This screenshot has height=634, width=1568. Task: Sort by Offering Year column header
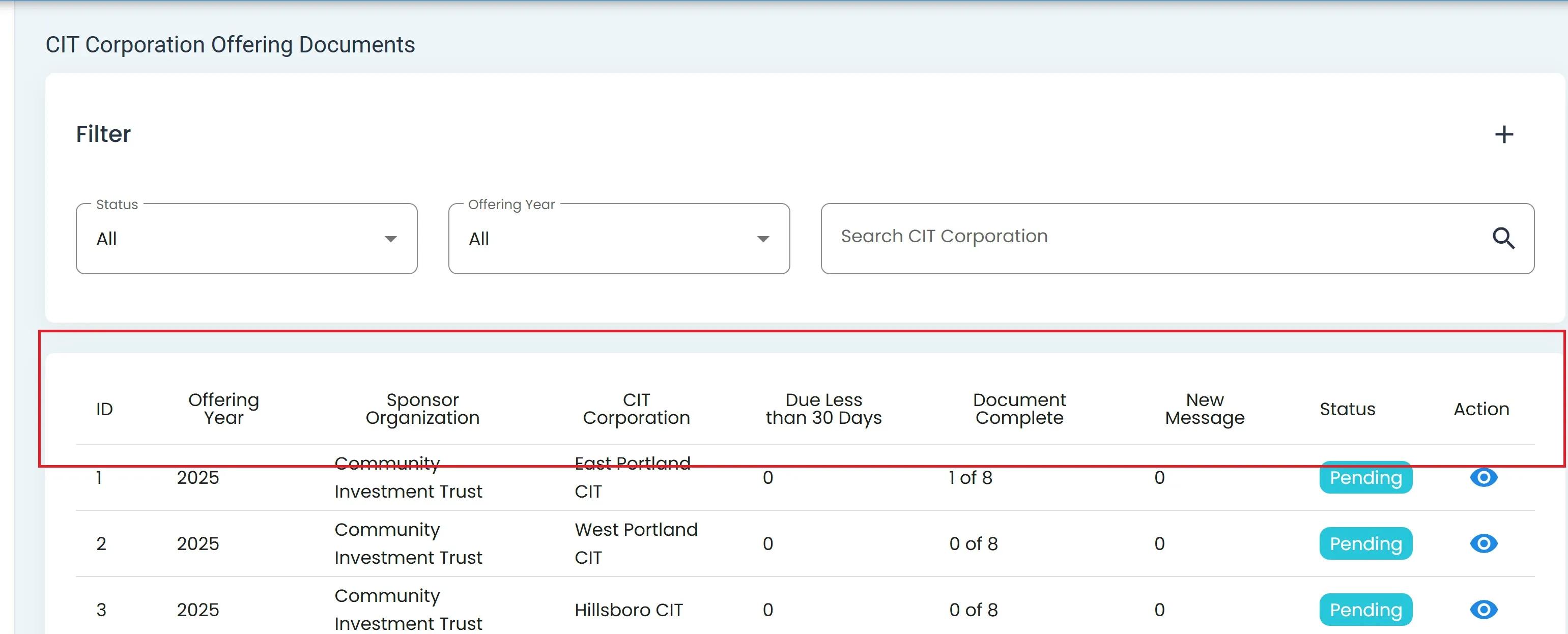[x=223, y=409]
